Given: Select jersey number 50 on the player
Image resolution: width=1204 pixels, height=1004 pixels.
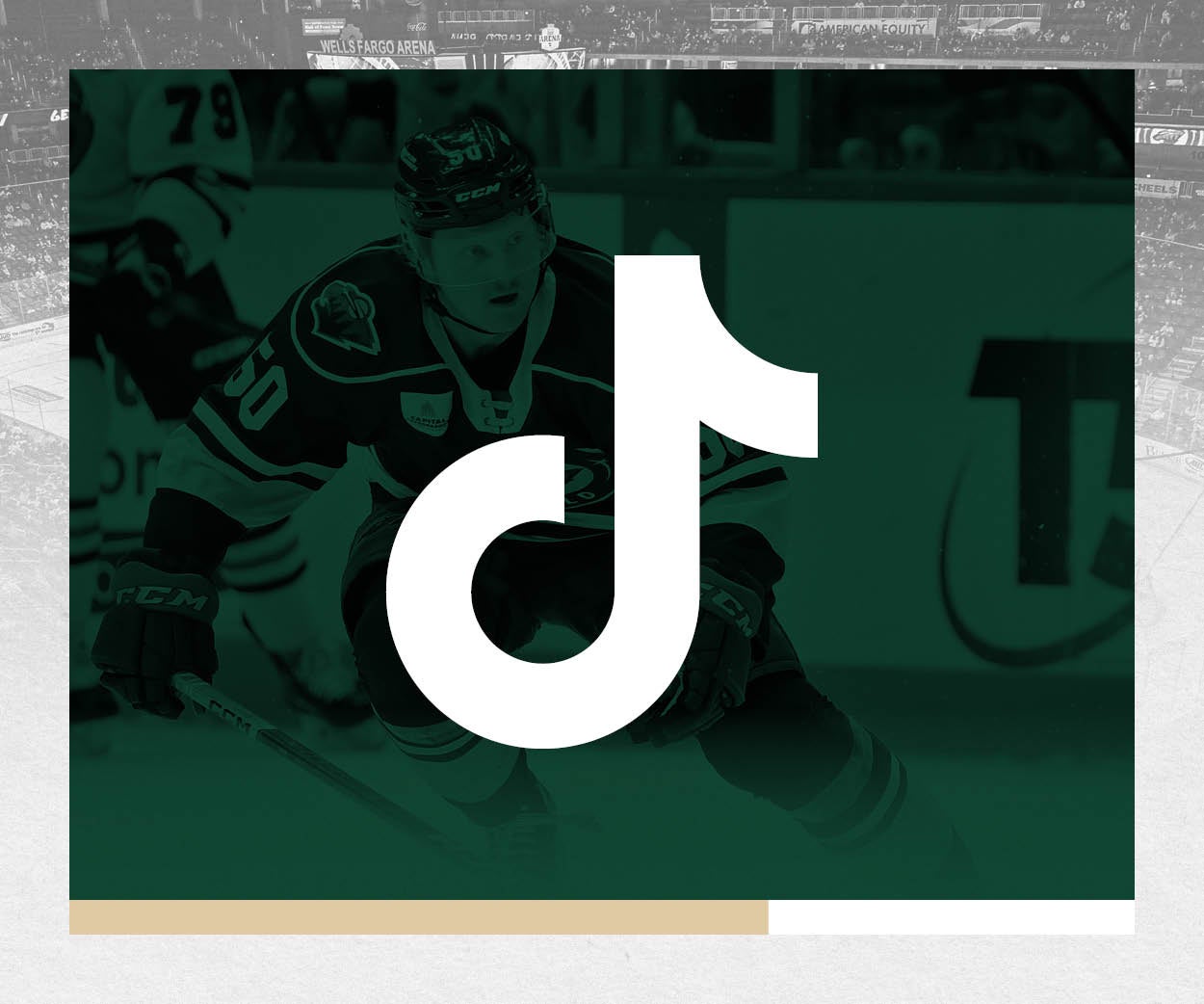Looking at the screenshot, I should (x=260, y=385).
